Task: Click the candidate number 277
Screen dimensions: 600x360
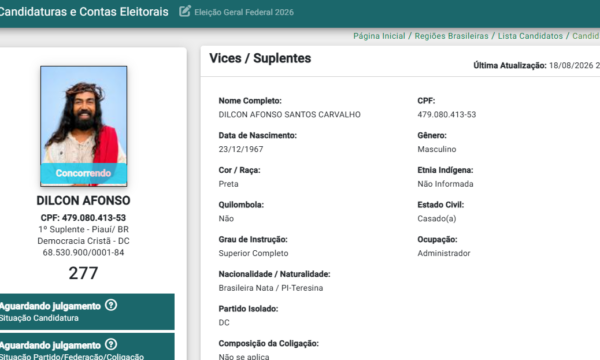Action: pos(83,273)
